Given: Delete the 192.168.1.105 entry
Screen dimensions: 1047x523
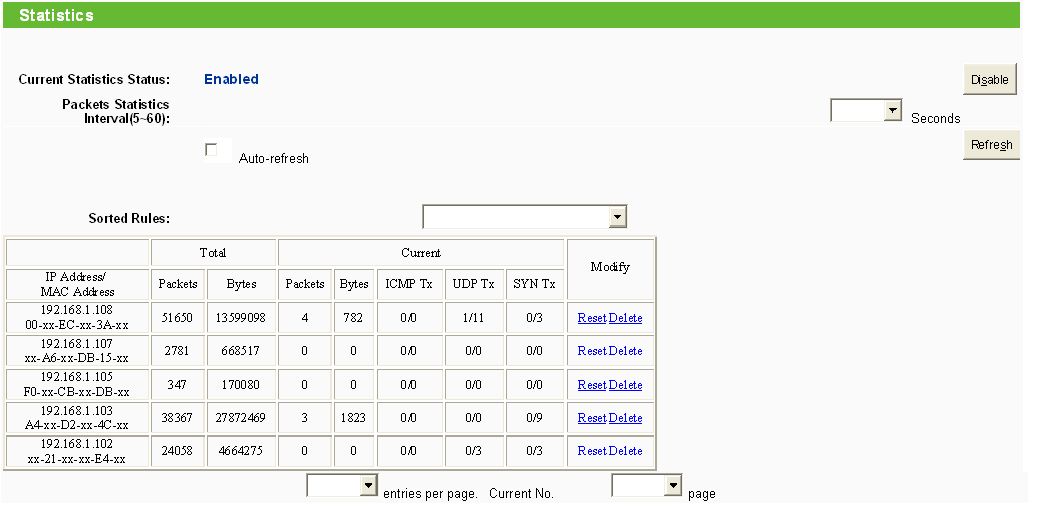Looking at the screenshot, I should [626, 385].
